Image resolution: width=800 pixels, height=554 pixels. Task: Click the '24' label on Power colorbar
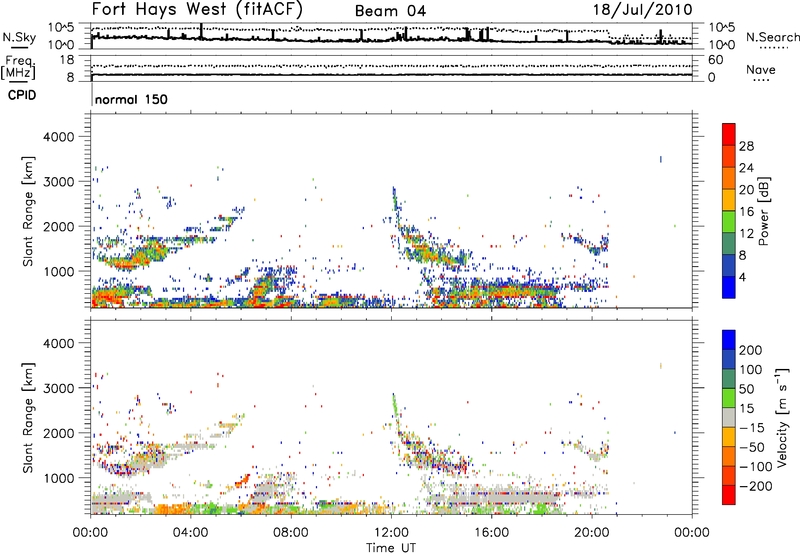click(746, 168)
